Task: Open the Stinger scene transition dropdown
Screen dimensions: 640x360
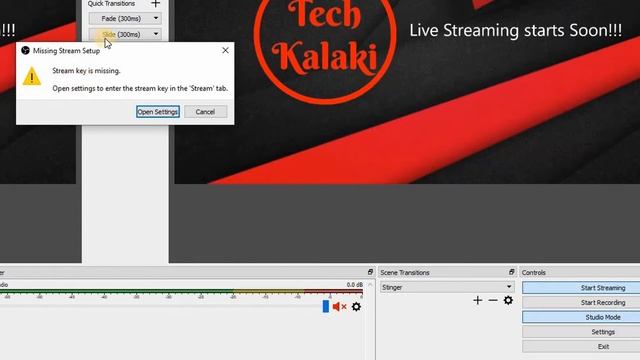Action: tap(447, 287)
